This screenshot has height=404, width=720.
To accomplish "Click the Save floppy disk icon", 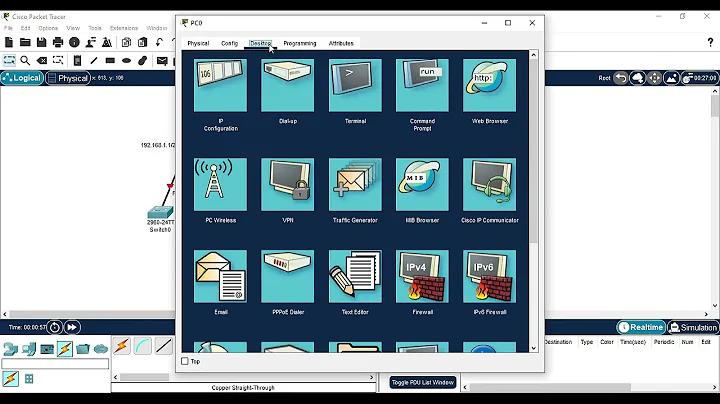I will (41, 42).
